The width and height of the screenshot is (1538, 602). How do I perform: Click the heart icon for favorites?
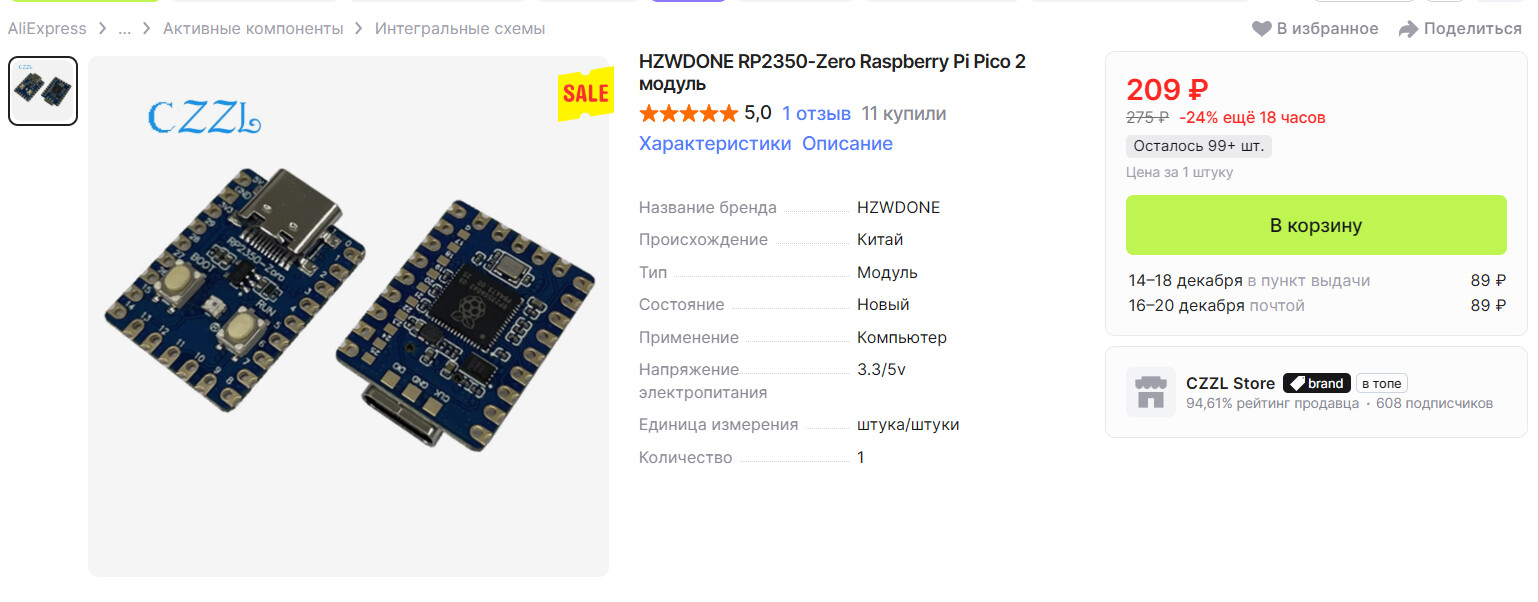pyautogui.click(x=1262, y=29)
